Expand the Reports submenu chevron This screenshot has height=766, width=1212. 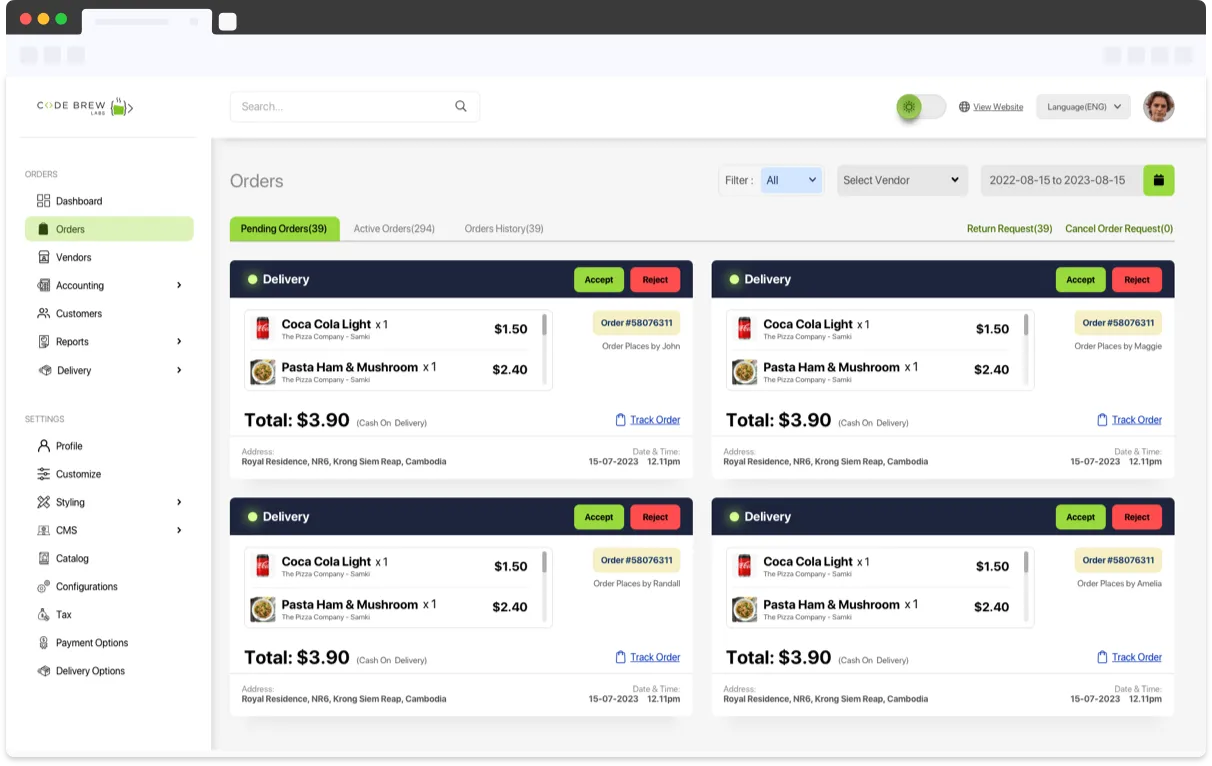tap(179, 341)
